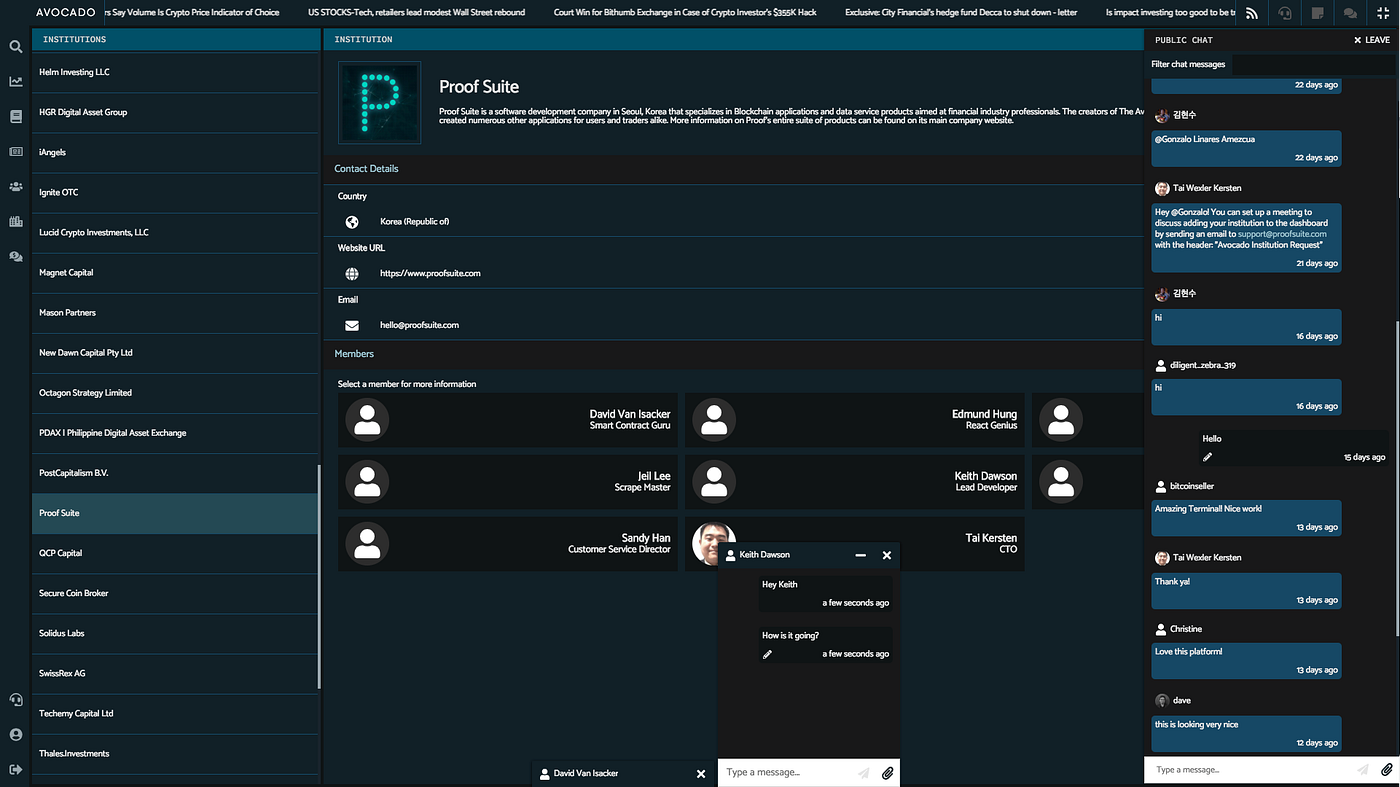Select Thales.Investments institution
The width and height of the screenshot is (1400, 787).
click(x=175, y=753)
